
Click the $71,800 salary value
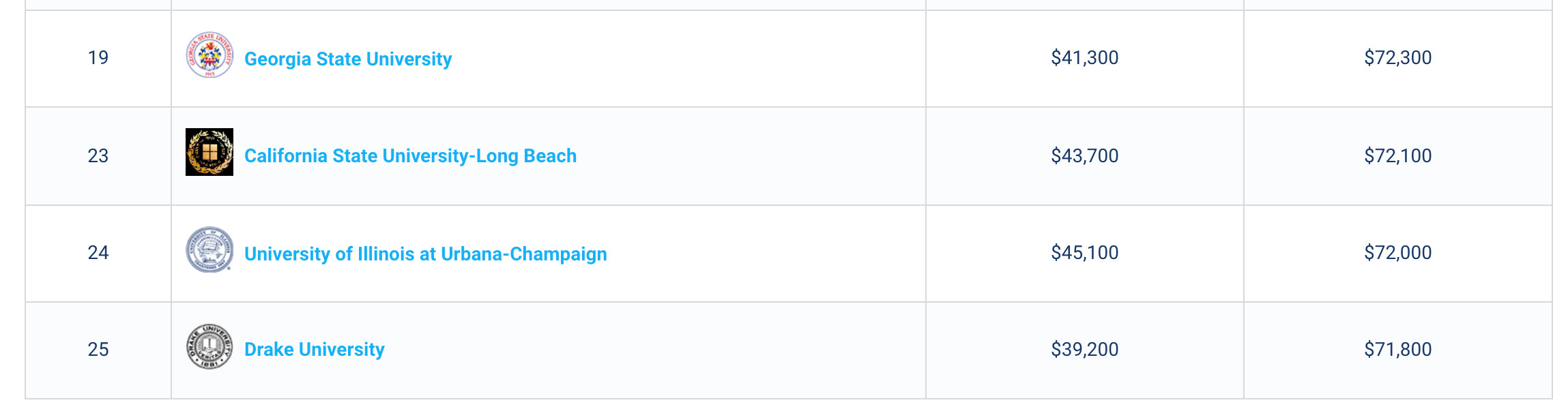click(1398, 350)
